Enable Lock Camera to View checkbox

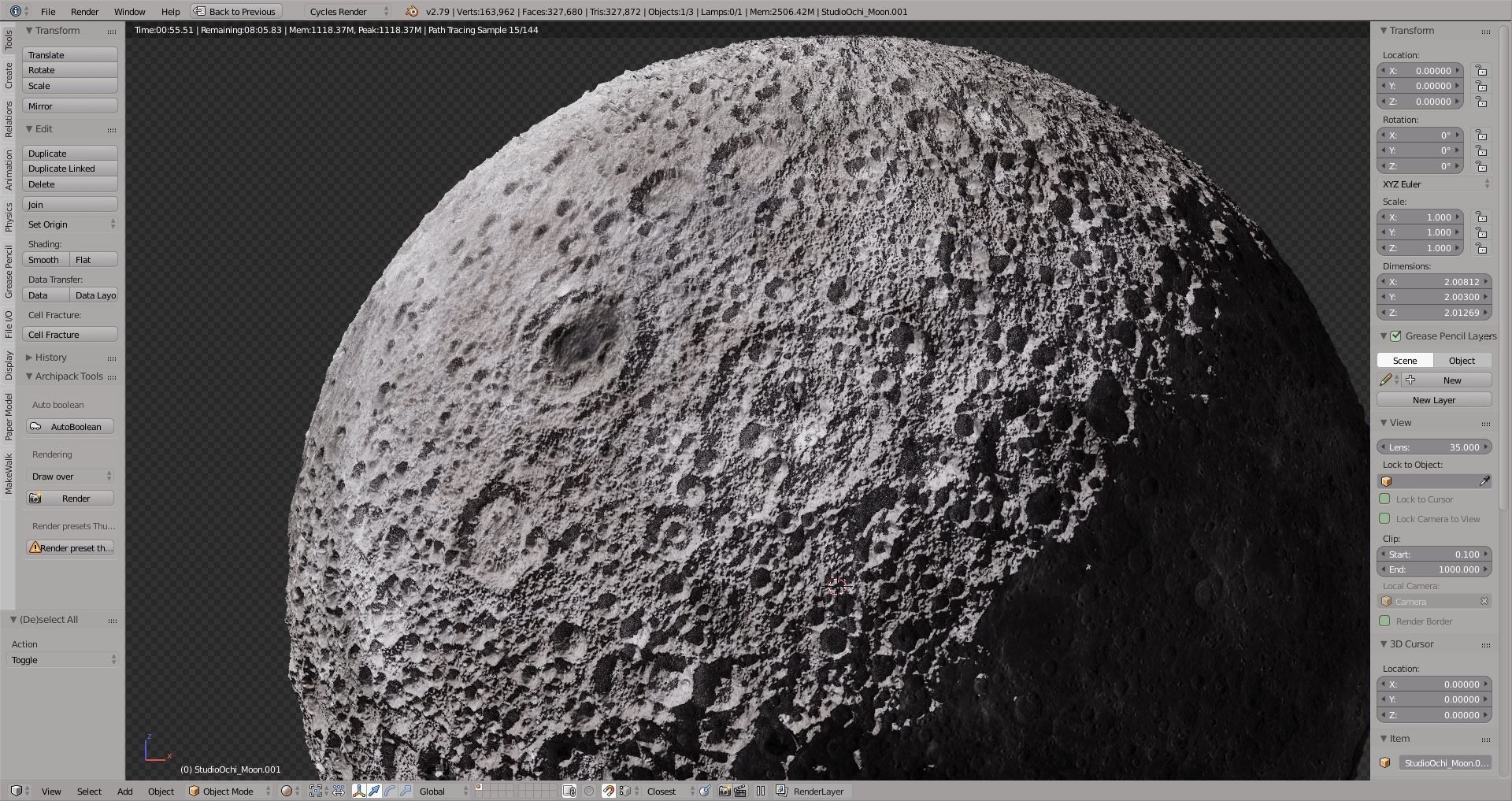pos(1385,519)
